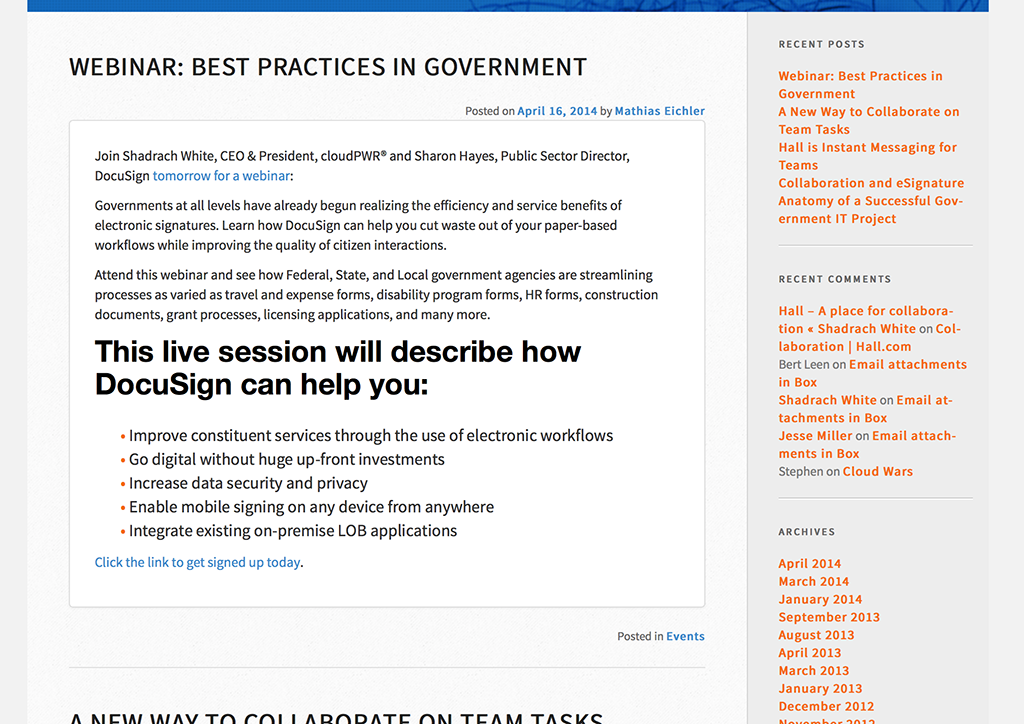This screenshot has height=724, width=1024.
Task: Open the January 2014 archive
Action: coord(820,599)
